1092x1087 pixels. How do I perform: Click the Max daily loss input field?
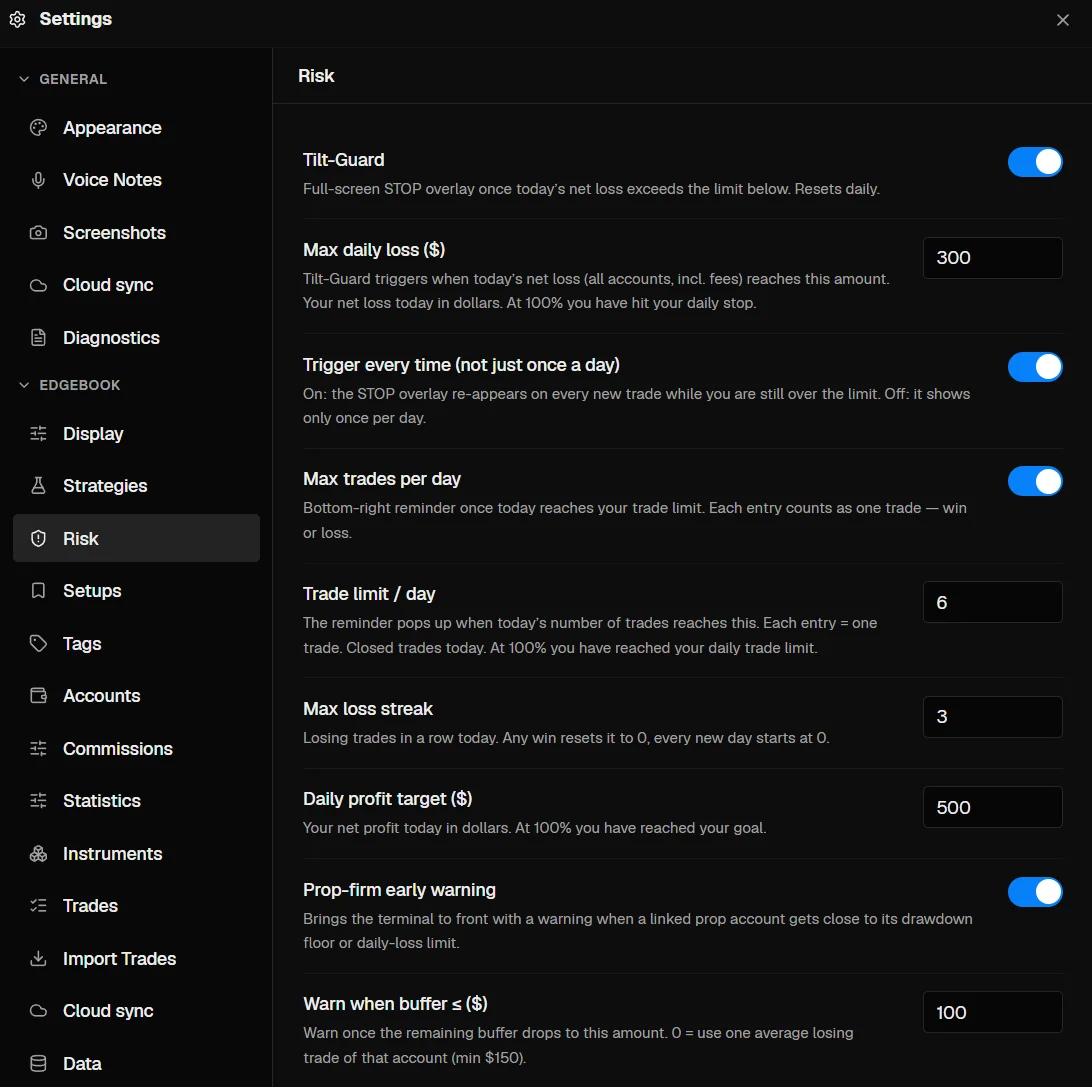click(x=992, y=258)
